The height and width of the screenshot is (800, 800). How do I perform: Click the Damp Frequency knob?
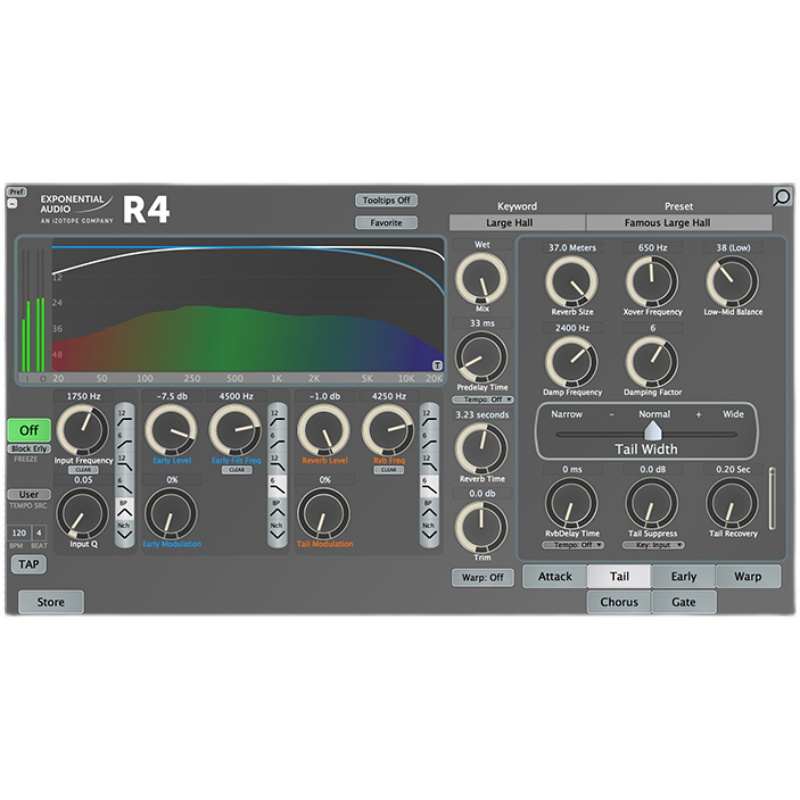coord(572,362)
